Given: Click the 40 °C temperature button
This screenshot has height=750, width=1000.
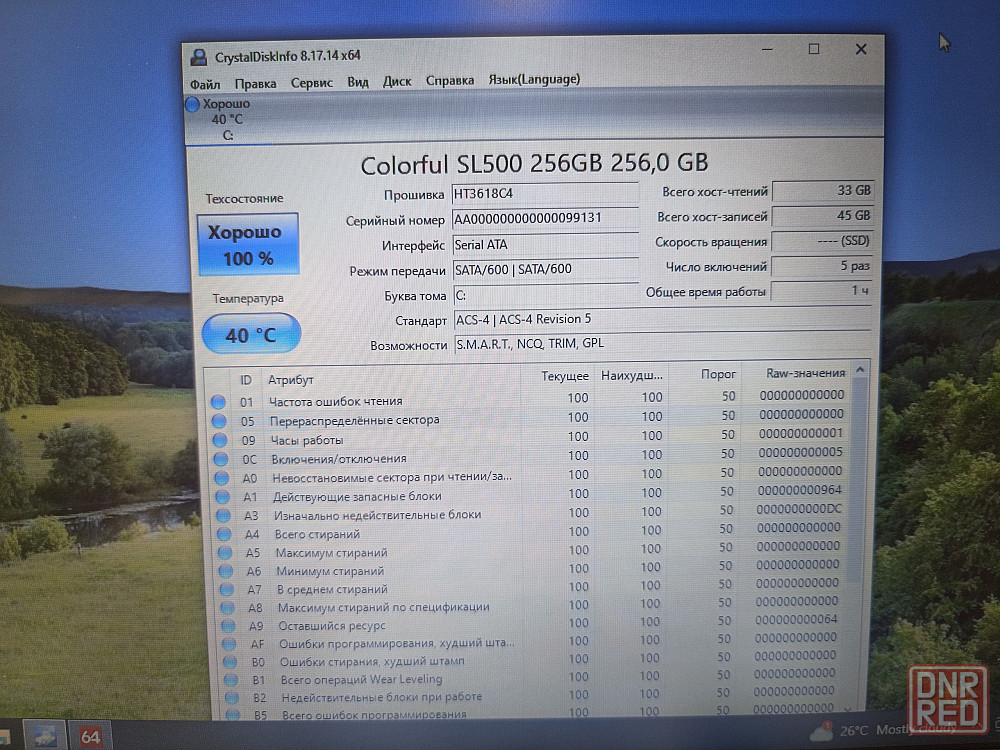Looking at the screenshot, I should click(x=251, y=334).
